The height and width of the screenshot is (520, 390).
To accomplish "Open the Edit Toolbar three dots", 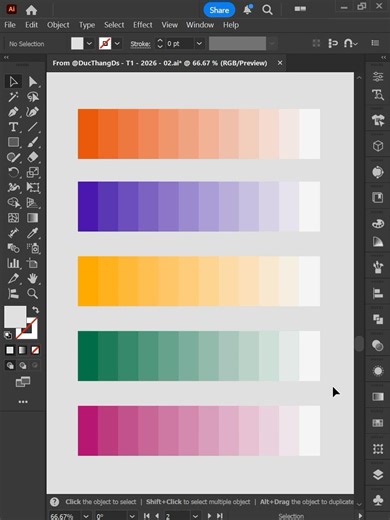I will pyautogui.click(x=23, y=402).
